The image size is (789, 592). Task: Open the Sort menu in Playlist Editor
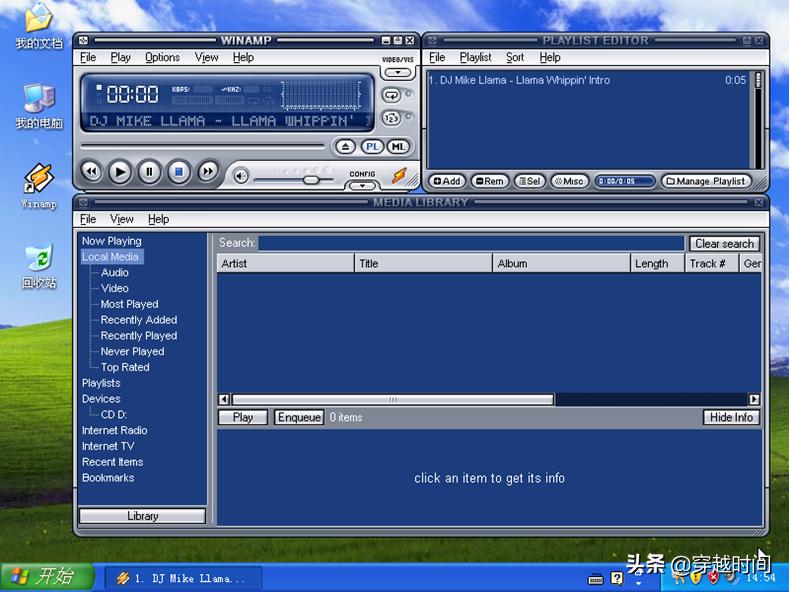tap(515, 57)
